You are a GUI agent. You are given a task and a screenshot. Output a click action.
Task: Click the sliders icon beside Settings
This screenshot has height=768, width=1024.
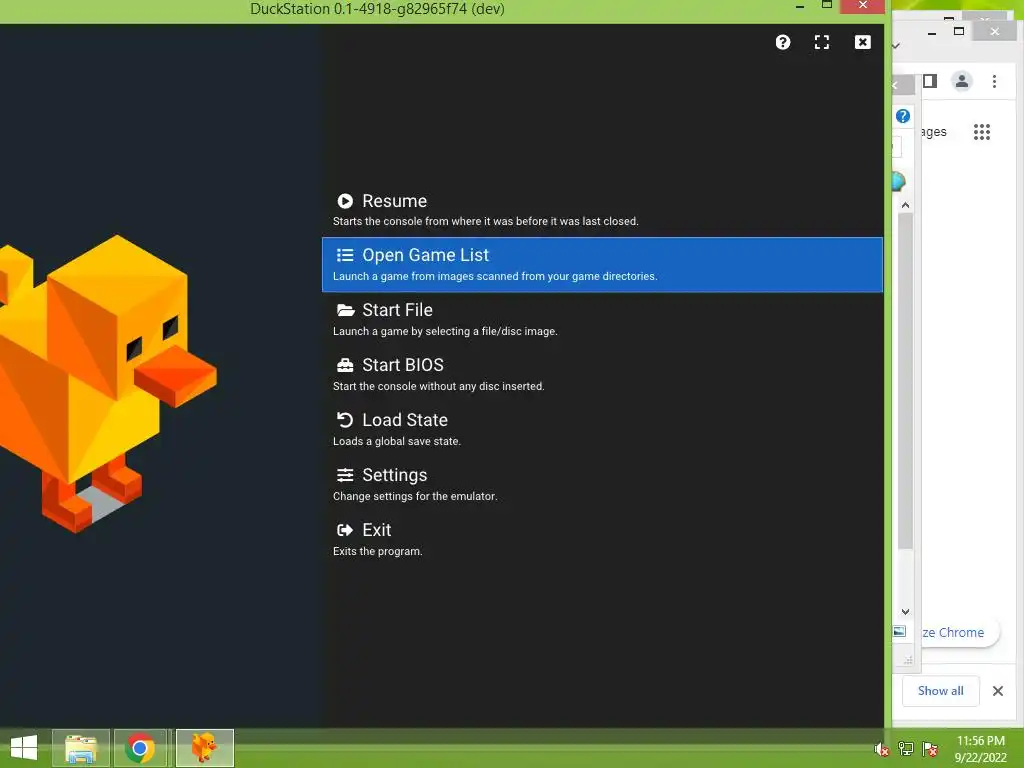[345, 475]
